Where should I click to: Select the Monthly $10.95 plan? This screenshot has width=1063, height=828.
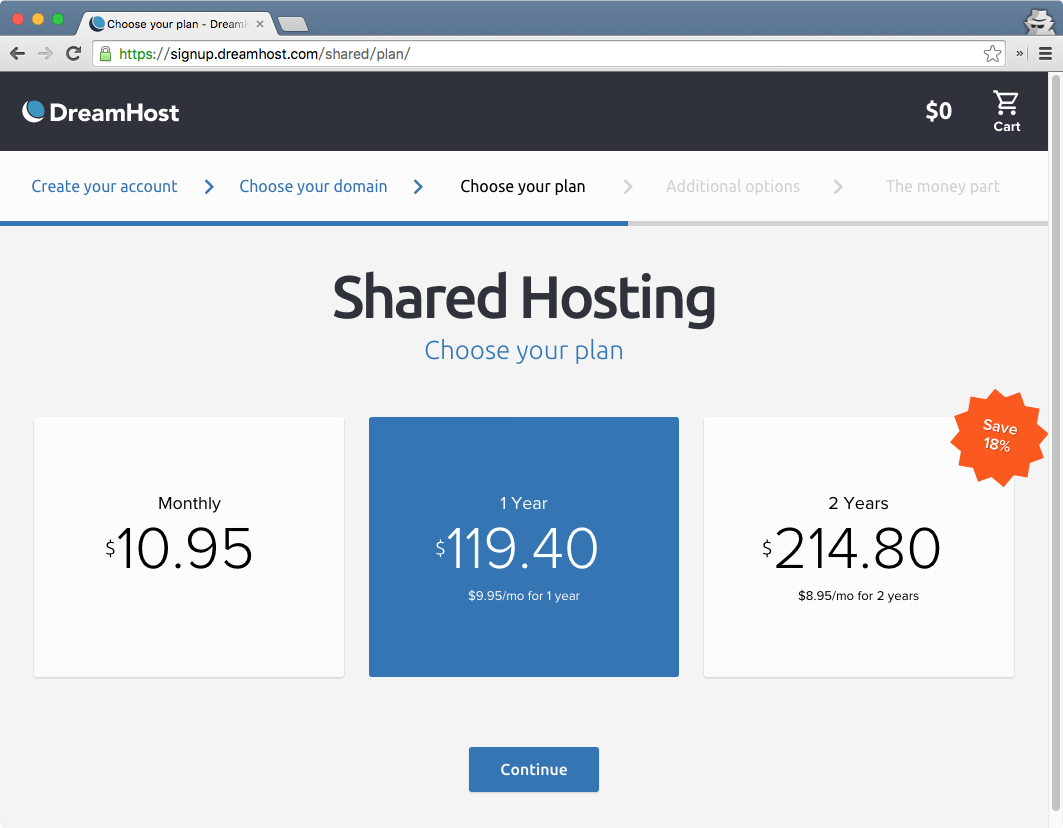click(x=189, y=547)
